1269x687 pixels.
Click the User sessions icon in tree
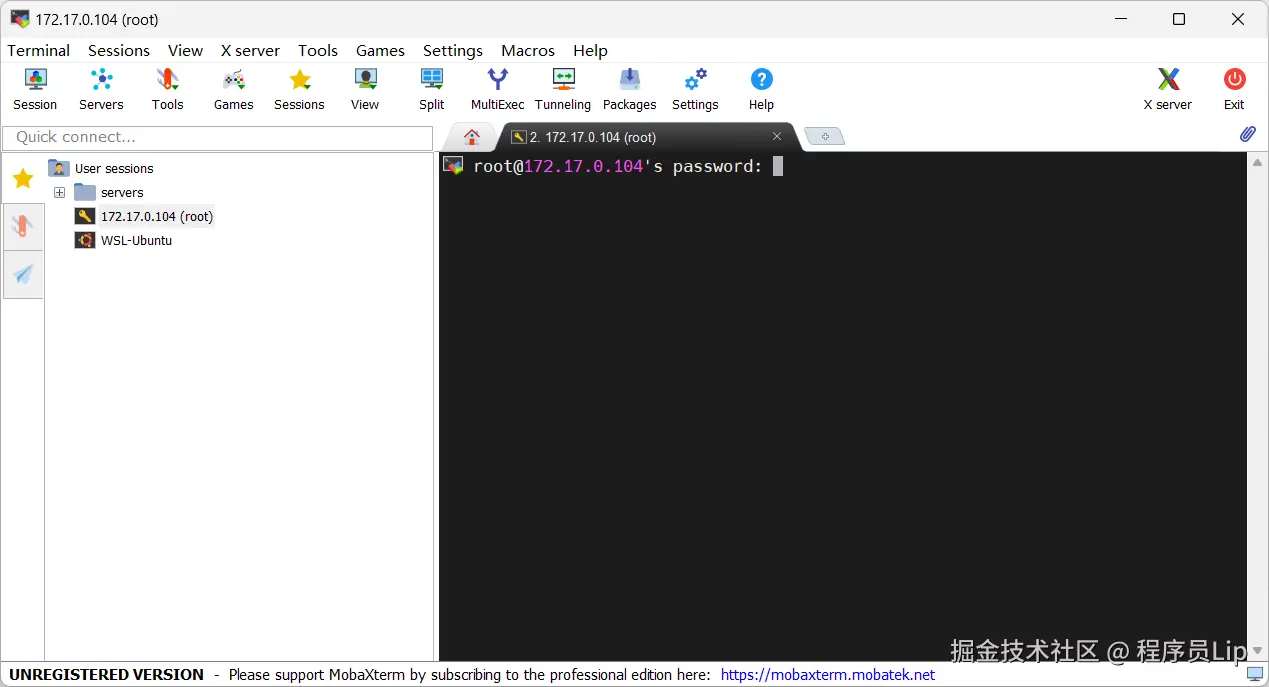point(59,168)
